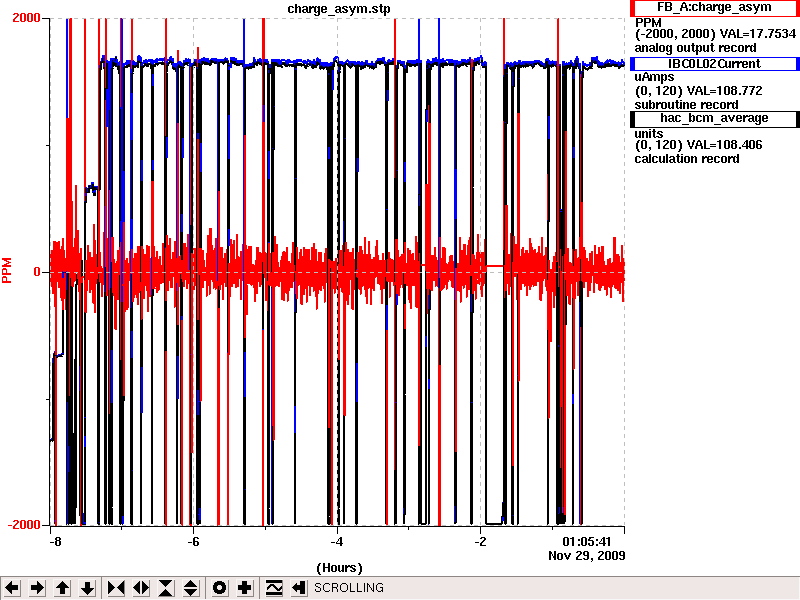Image resolution: width=800 pixels, height=600 pixels.
Task: Click the 'subroutine record' description
Action: (x=686, y=105)
